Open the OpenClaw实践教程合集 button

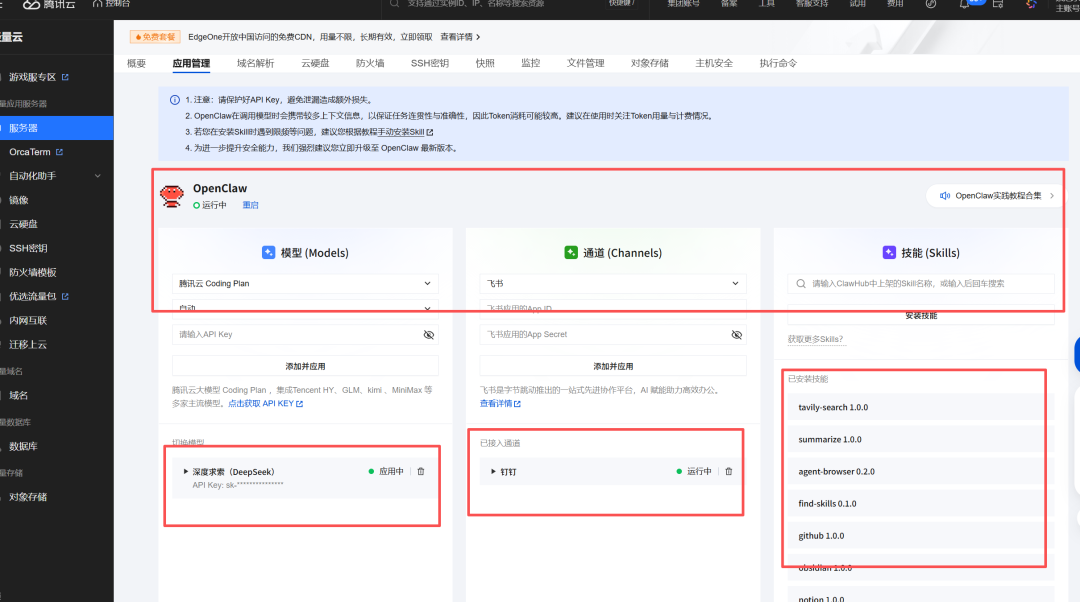coord(994,196)
